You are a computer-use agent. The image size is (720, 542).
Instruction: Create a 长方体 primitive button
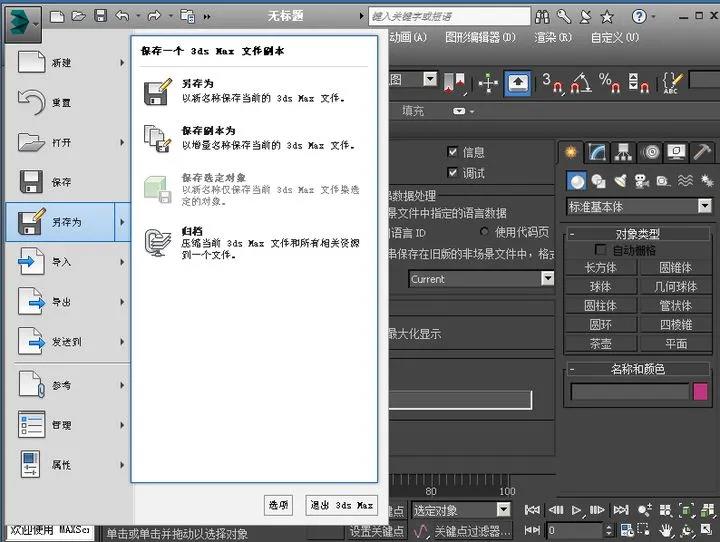(601, 267)
